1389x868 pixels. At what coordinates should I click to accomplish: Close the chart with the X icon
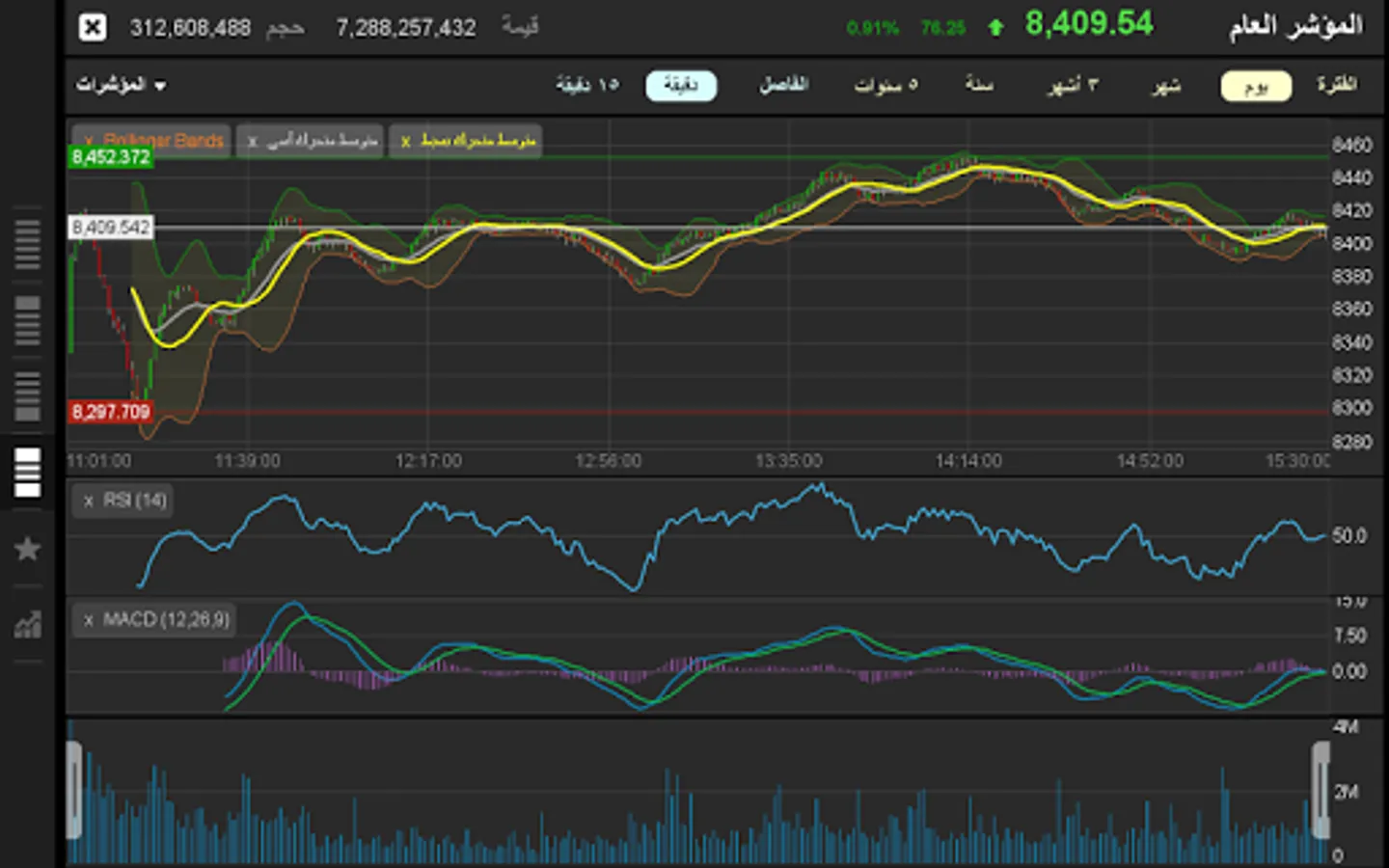[93, 27]
